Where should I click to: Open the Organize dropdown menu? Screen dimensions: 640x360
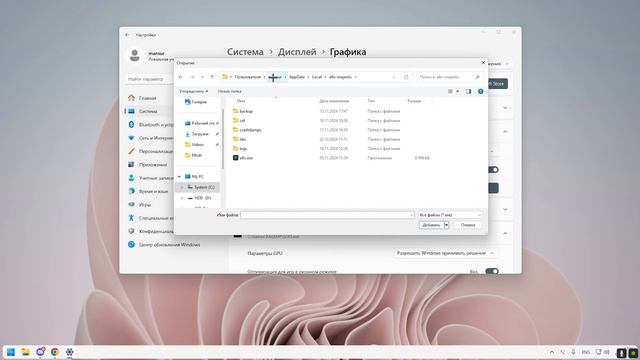[x=194, y=91]
